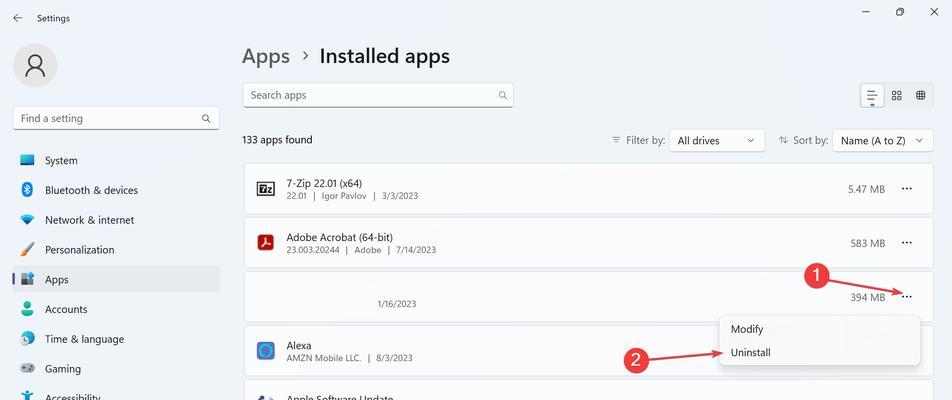The image size is (952, 400).
Task: Click the Time & language globe icon
Action: tap(27, 339)
